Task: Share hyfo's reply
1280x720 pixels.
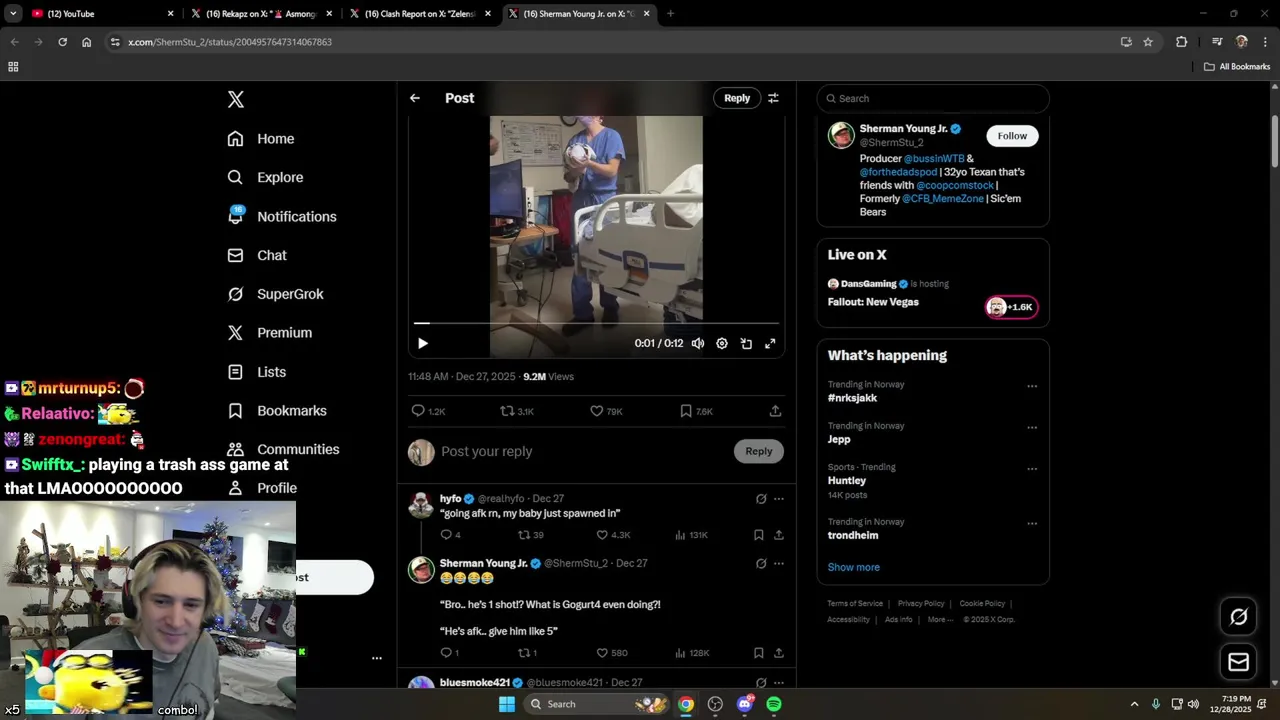Action: click(779, 535)
